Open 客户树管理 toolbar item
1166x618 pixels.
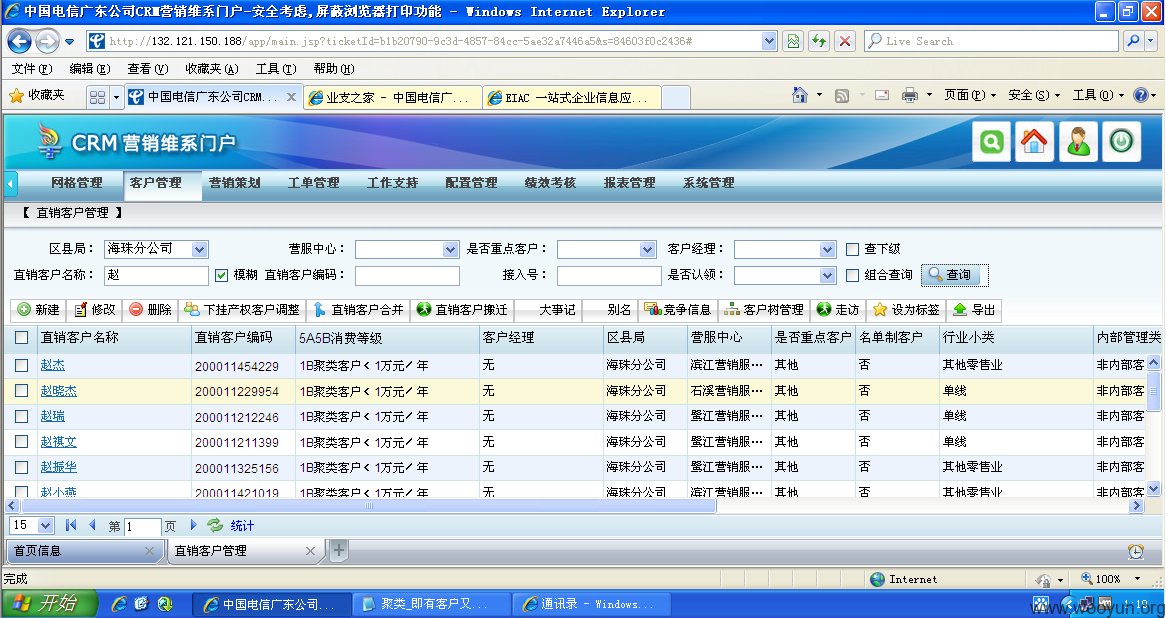click(x=764, y=309)
